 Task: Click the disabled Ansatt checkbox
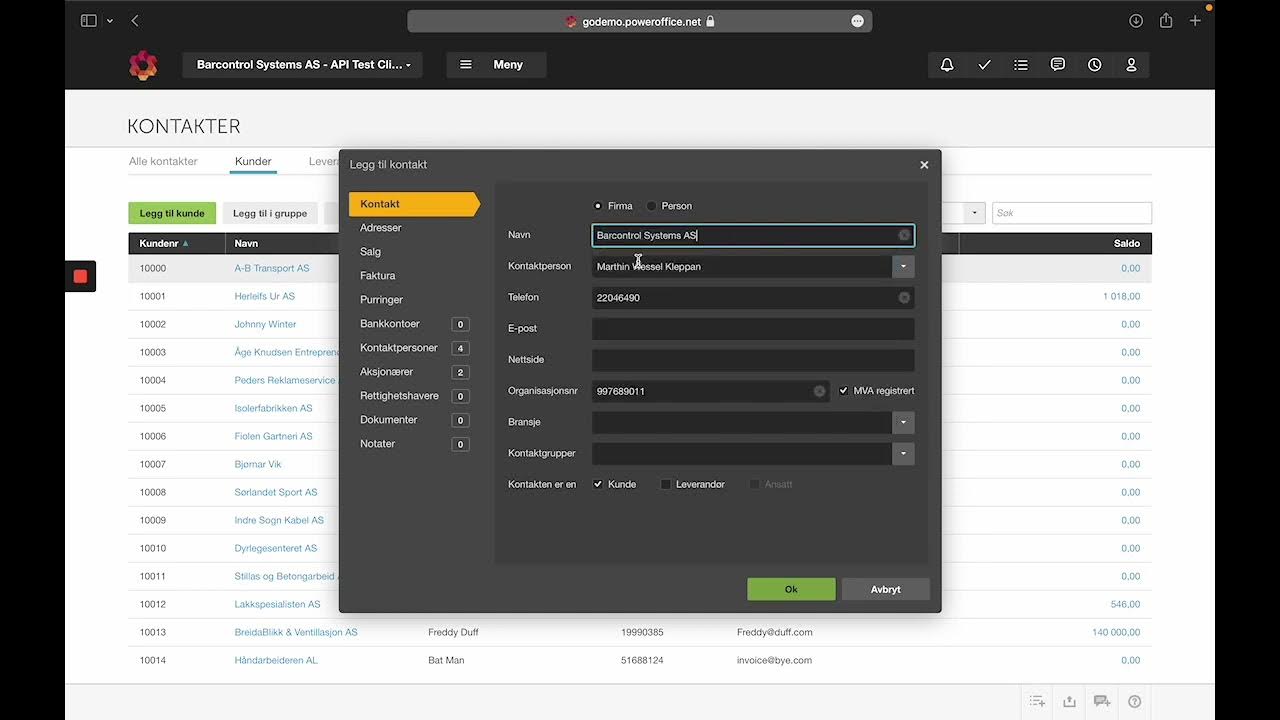(x=754, y=484)
